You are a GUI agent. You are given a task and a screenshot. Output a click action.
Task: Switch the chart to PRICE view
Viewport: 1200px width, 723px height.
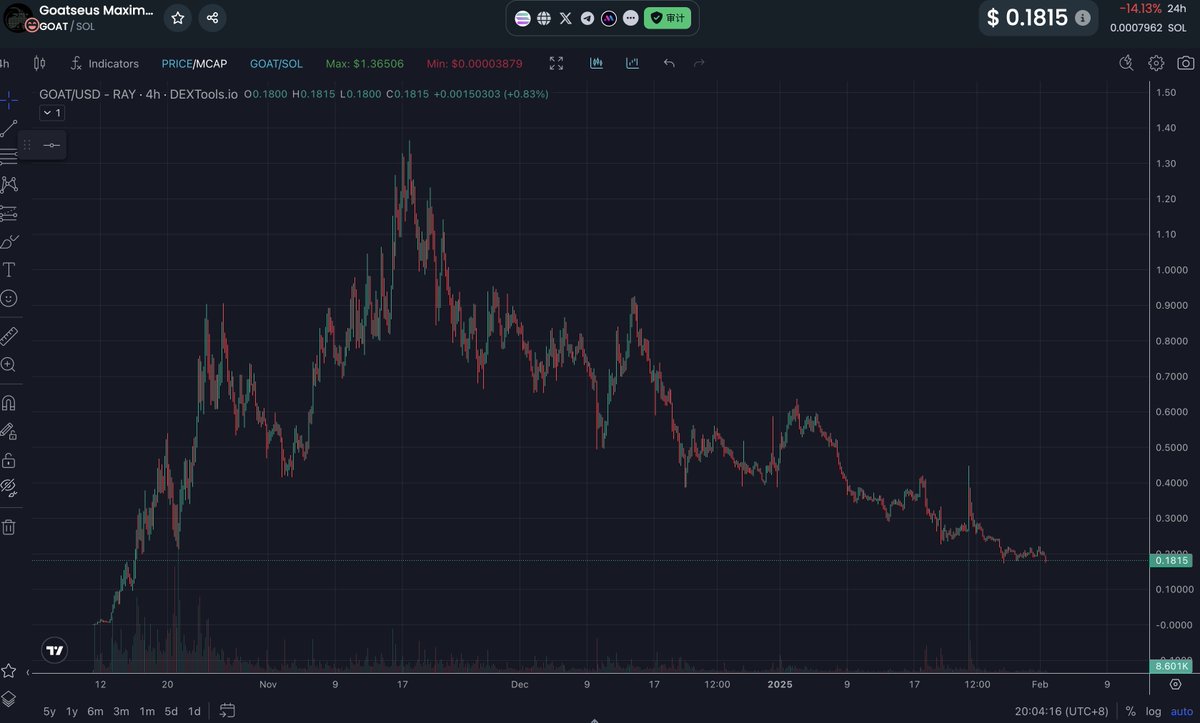coord(177,63)
